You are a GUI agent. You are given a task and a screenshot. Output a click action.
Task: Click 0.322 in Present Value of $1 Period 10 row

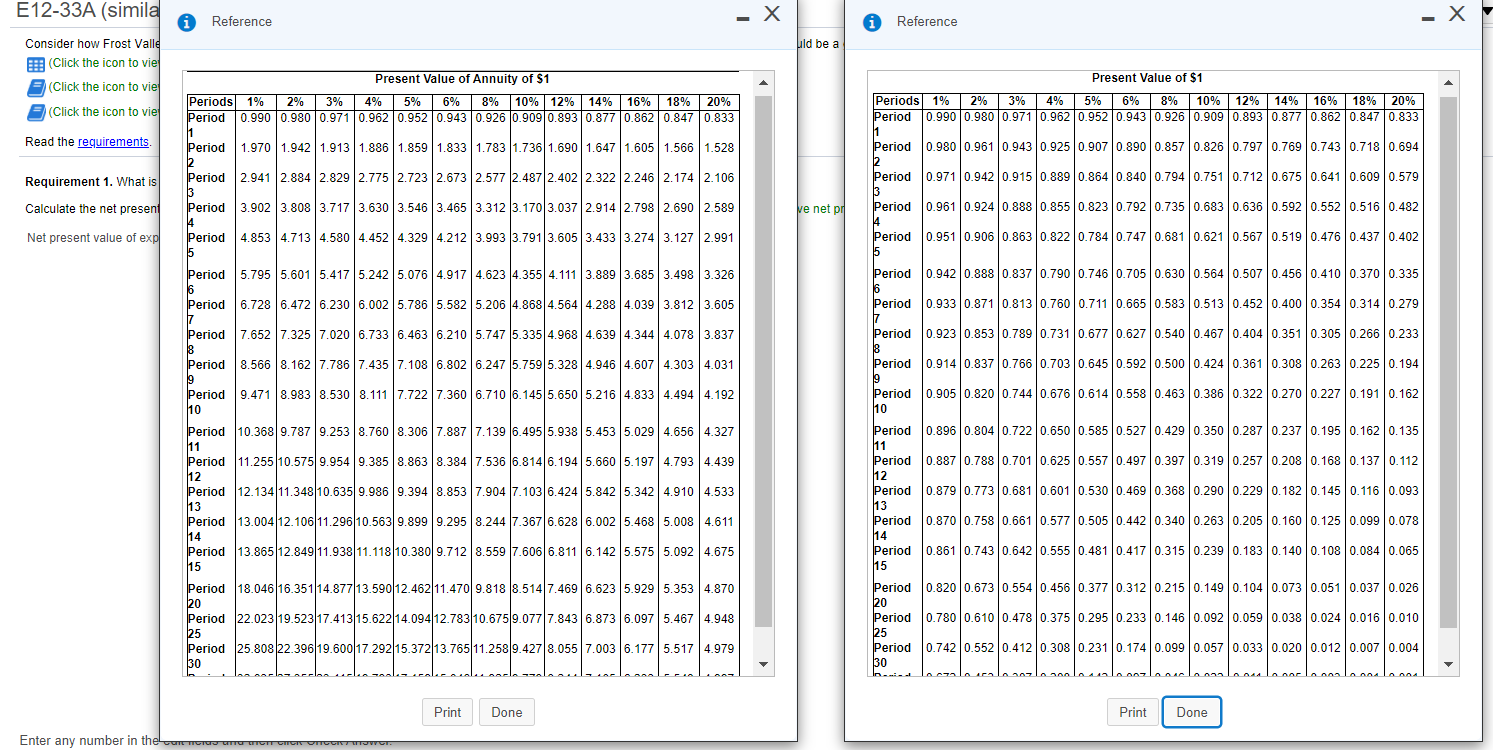[x=1247, y=394]
